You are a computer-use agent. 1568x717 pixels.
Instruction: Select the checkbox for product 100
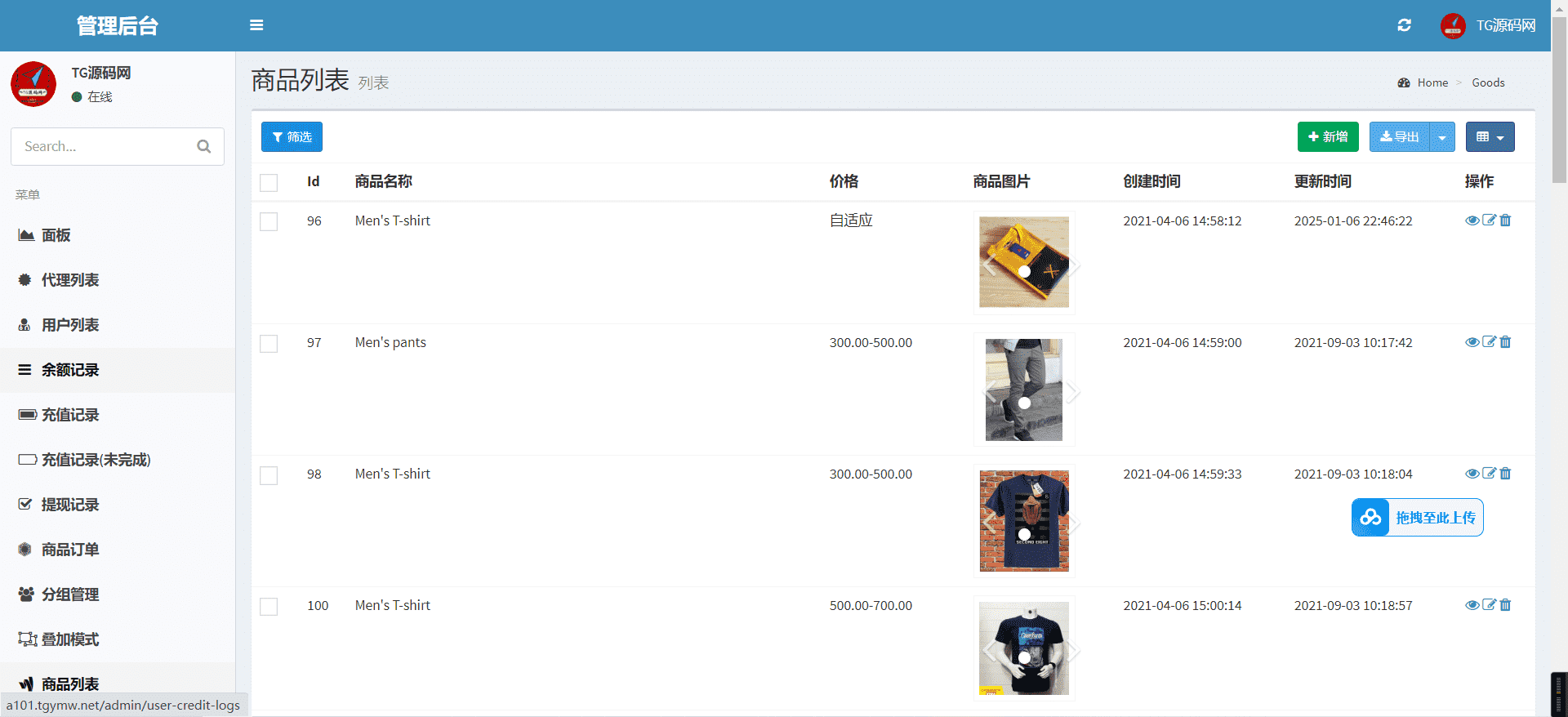pyautogui.click(x=269, y=607)
